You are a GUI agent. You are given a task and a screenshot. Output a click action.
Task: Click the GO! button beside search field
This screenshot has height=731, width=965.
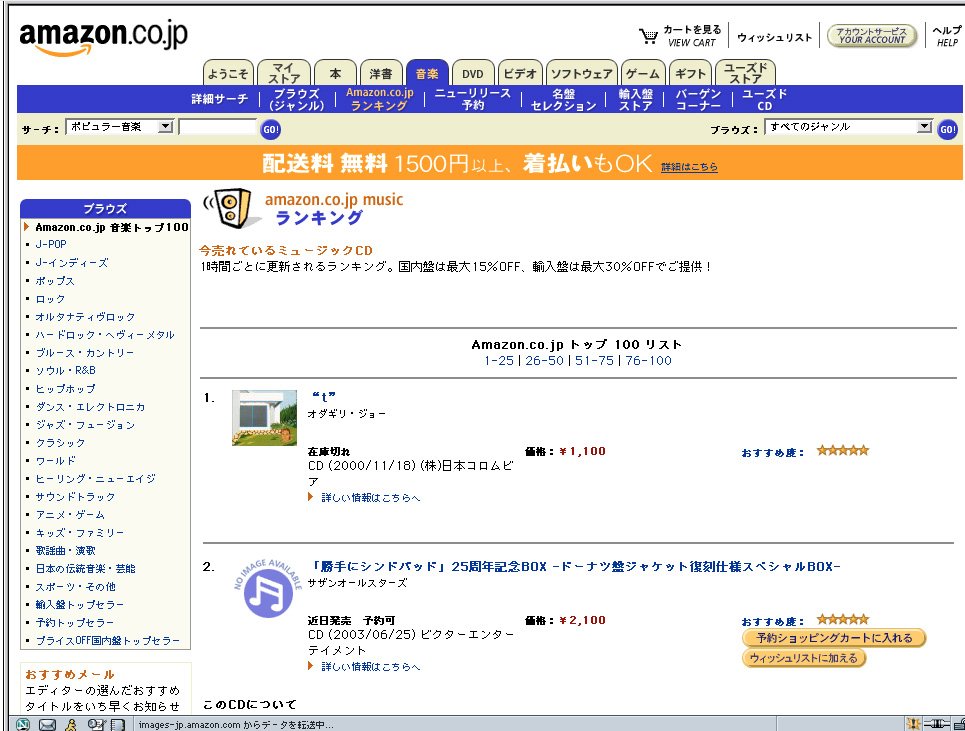pyautogui.click(x=271, y=129)
